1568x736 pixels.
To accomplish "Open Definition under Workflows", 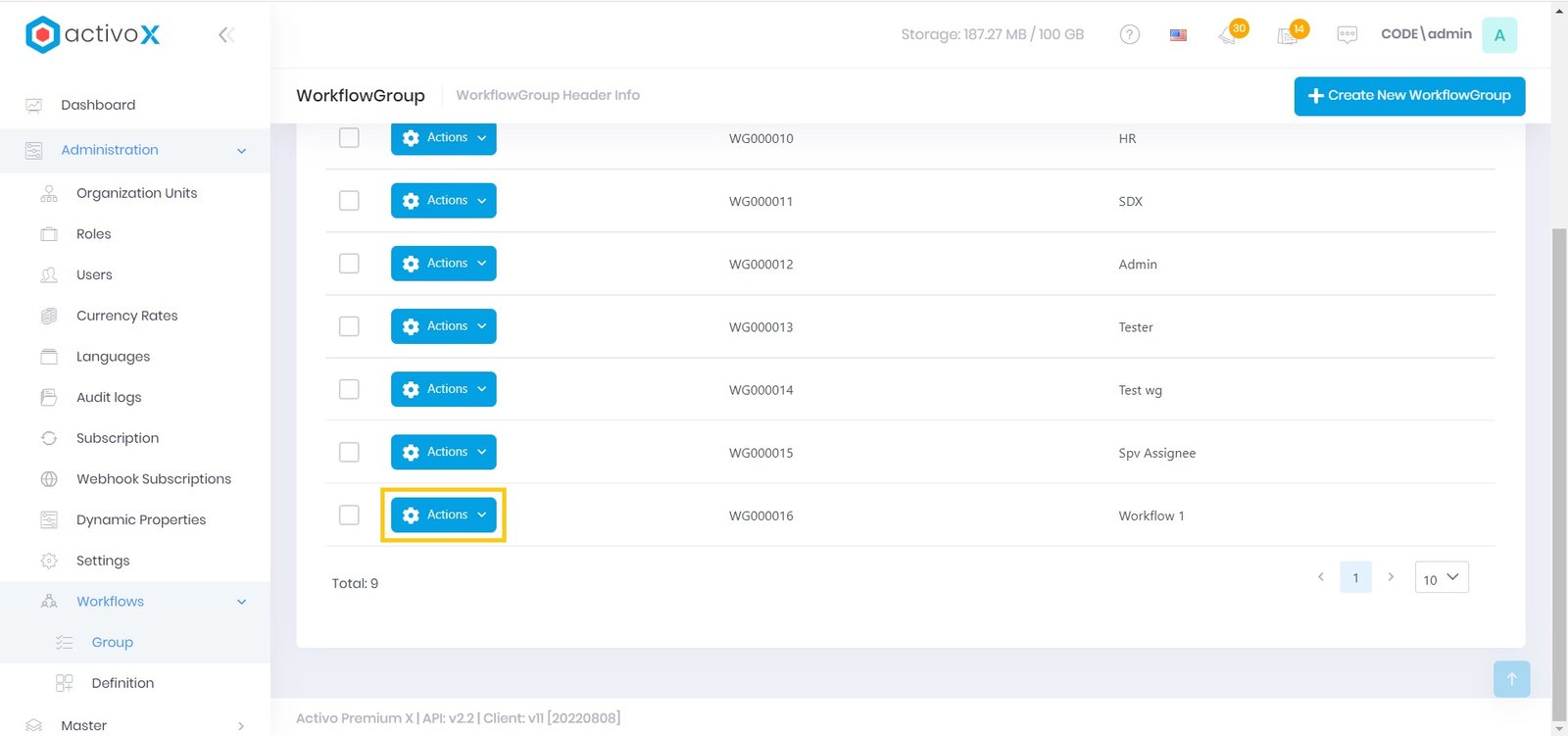I will click(x=122, y=683).
